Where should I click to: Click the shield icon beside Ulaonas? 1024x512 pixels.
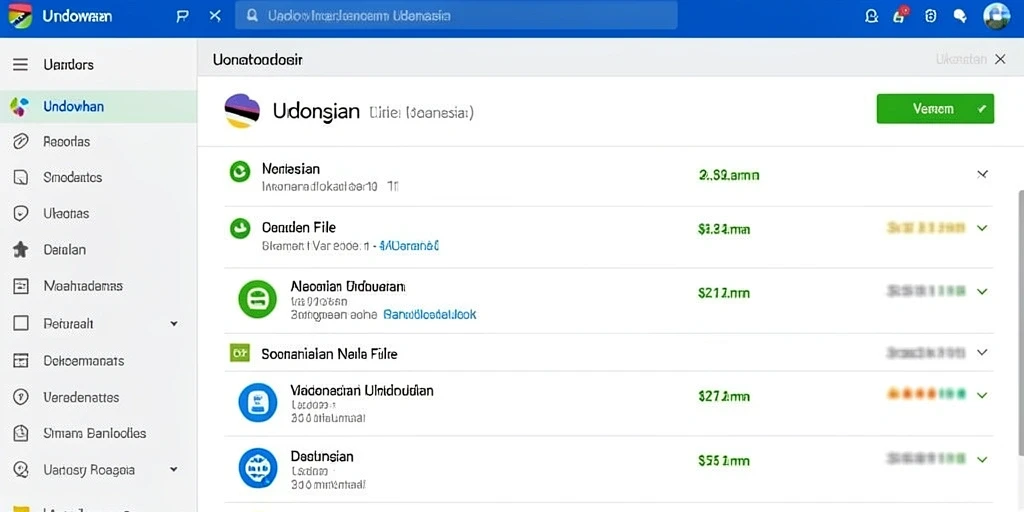pos(21,214)
